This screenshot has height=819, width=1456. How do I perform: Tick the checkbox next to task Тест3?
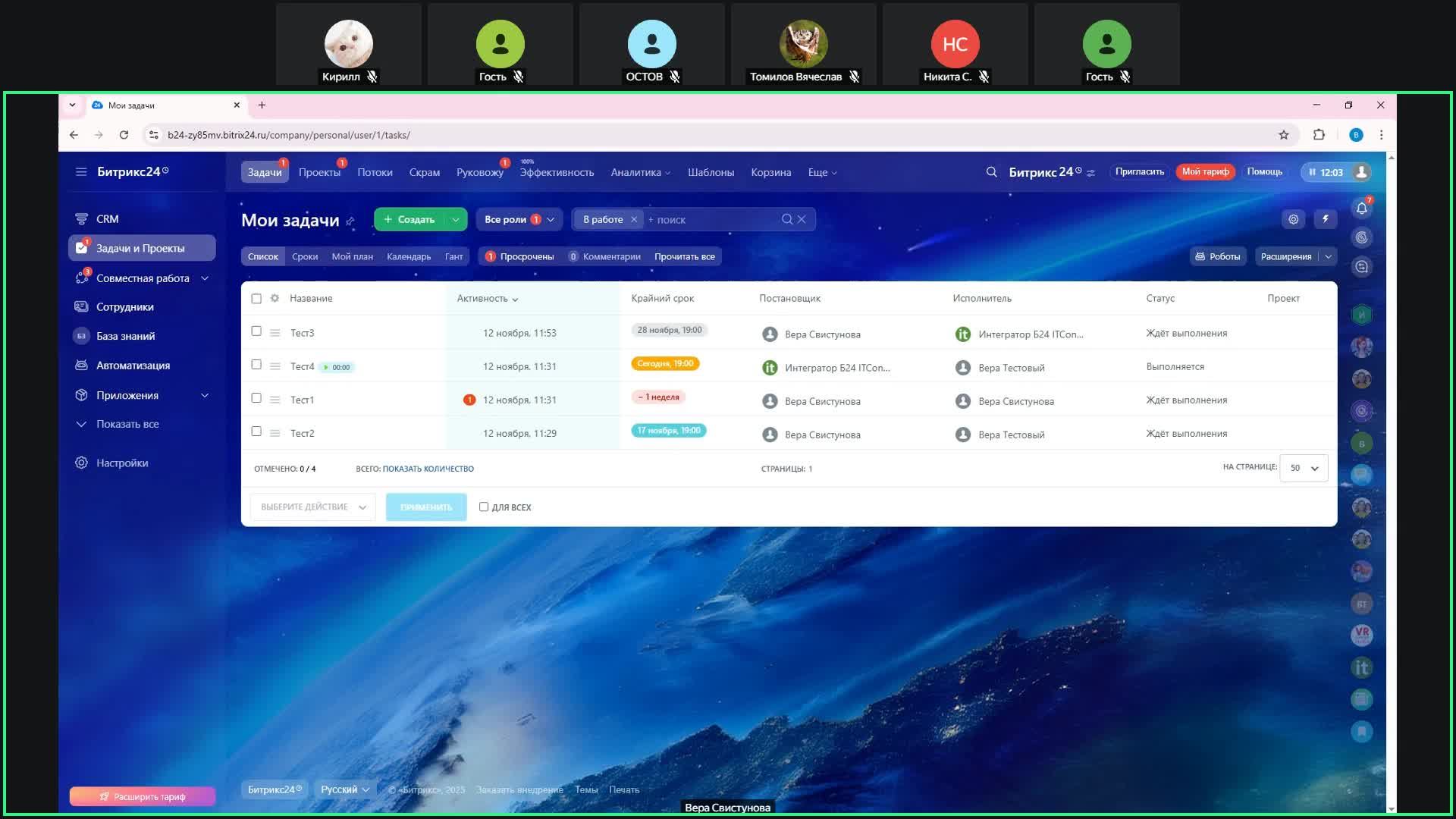(256, 331)
